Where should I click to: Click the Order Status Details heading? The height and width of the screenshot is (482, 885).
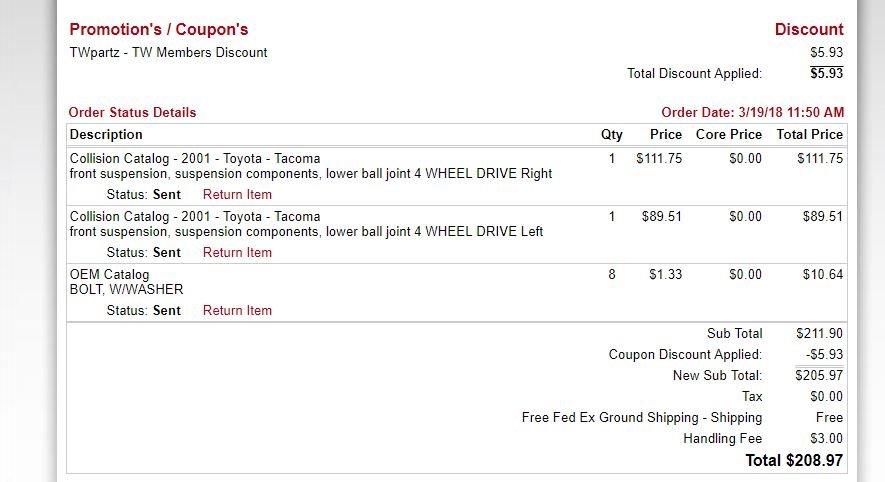[x=132, y=112]
